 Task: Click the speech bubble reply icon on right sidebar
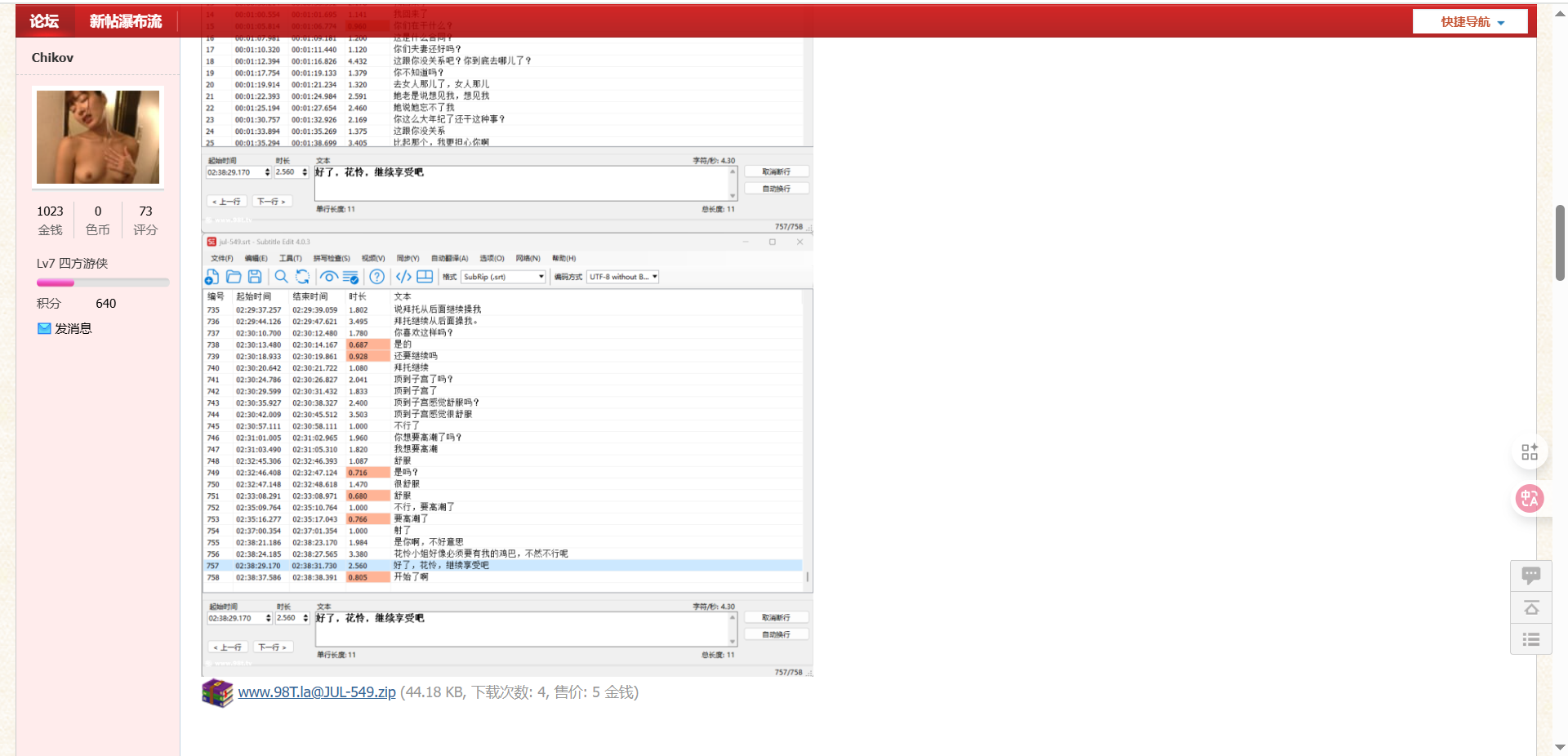(1531, 576)
